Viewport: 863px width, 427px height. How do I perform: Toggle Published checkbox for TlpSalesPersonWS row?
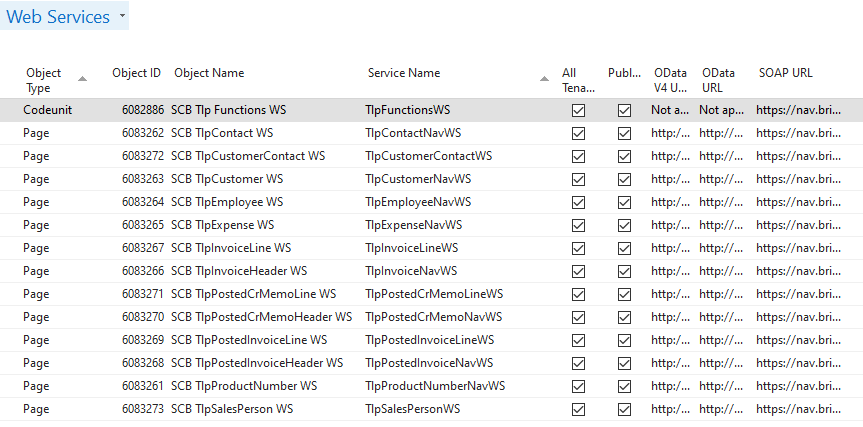point(624,409)
